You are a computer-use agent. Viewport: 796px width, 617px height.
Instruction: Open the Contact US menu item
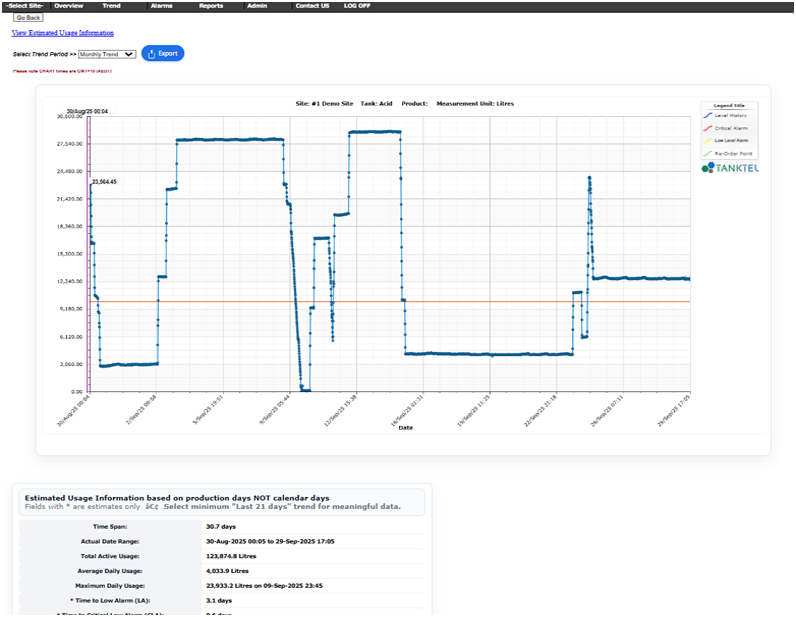(312, 6)
